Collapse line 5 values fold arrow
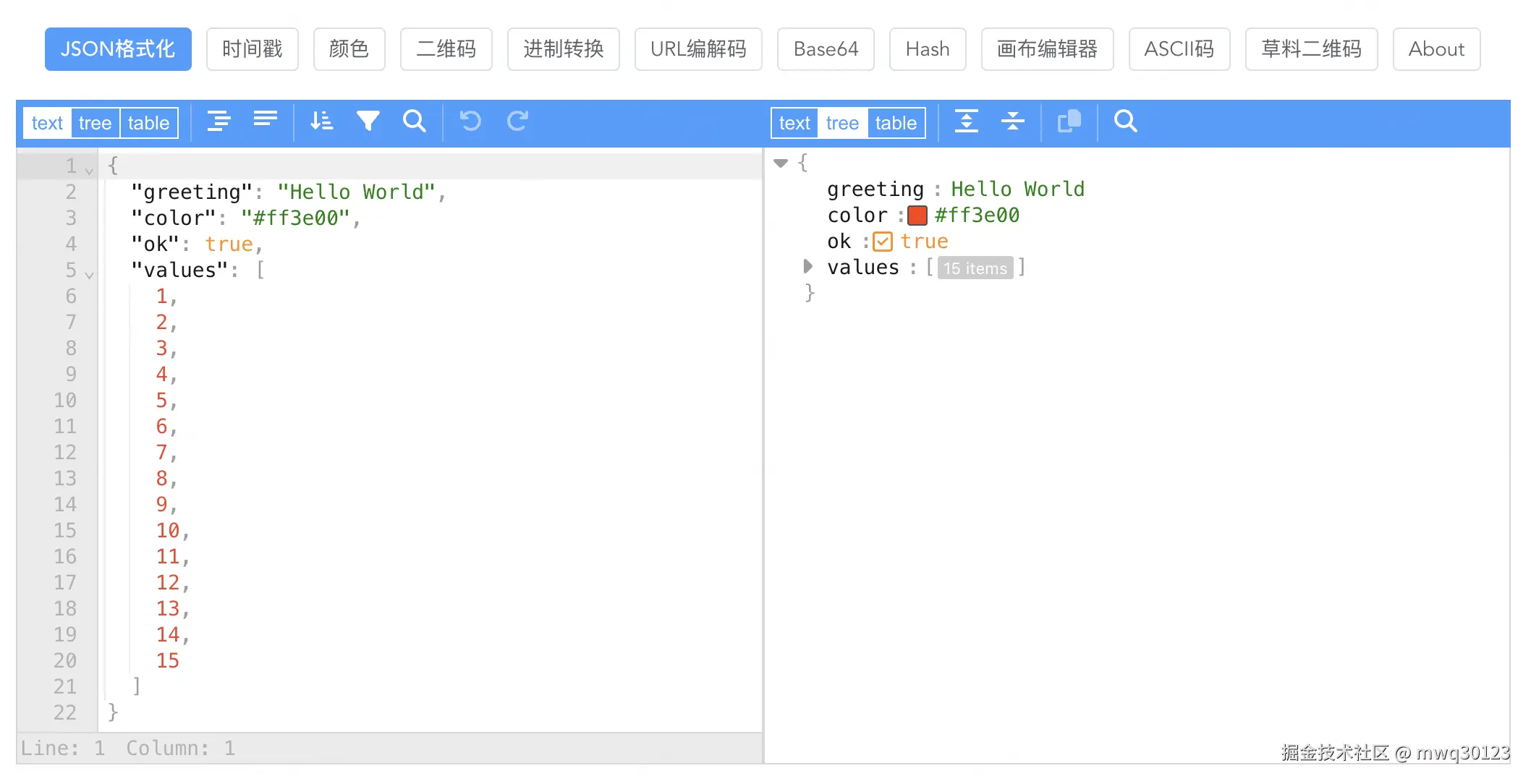The width and height of the screenshot is (1531, 784). click(x=88, y=275)
